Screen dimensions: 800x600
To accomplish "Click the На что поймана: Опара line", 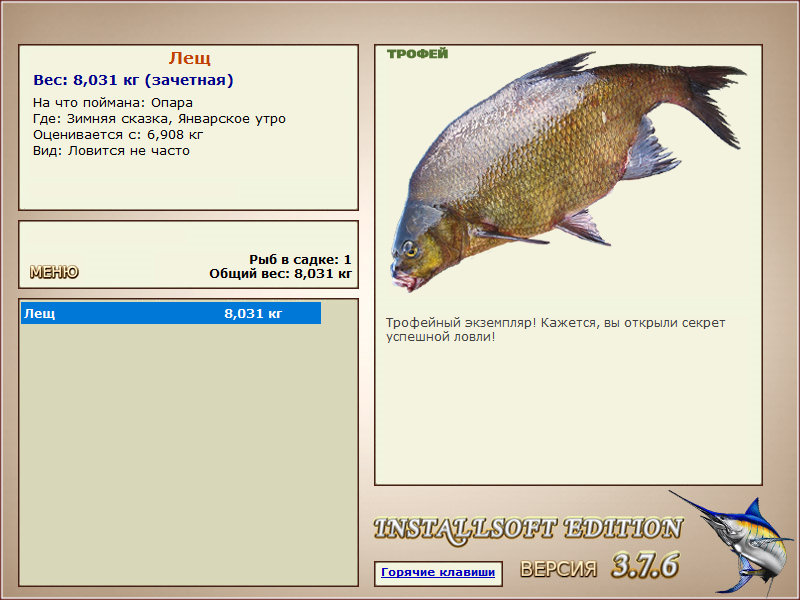I will [113, 102].
